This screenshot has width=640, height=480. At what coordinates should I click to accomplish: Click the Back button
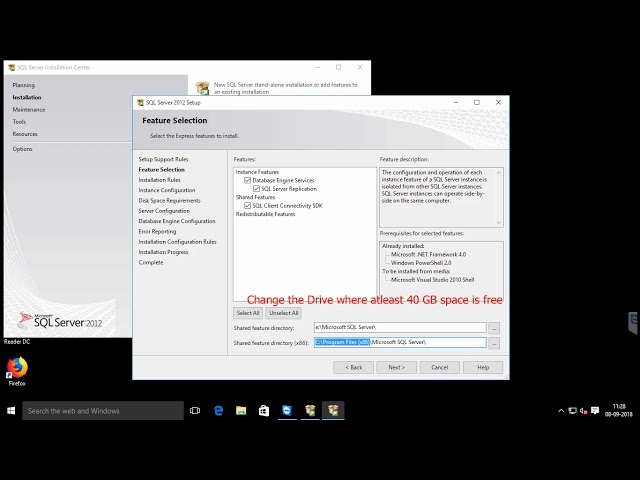[x=353, y=367]
